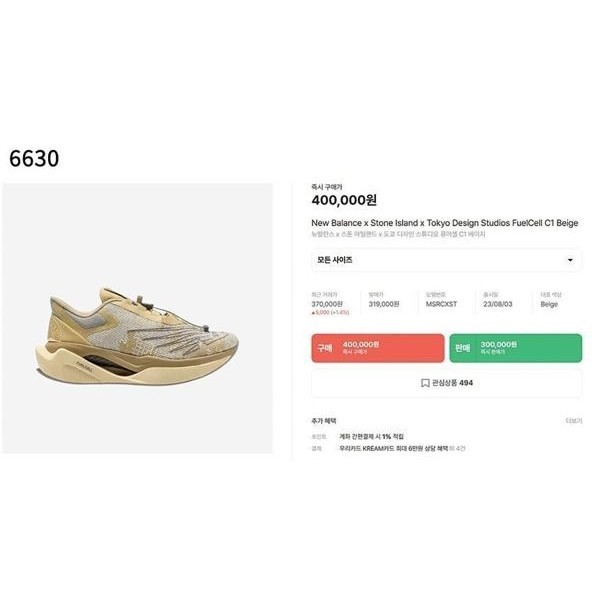Viewport: 600px width, 600px height.
Task: Click the red 구매 400,000원 button
Action: [378, 348]
